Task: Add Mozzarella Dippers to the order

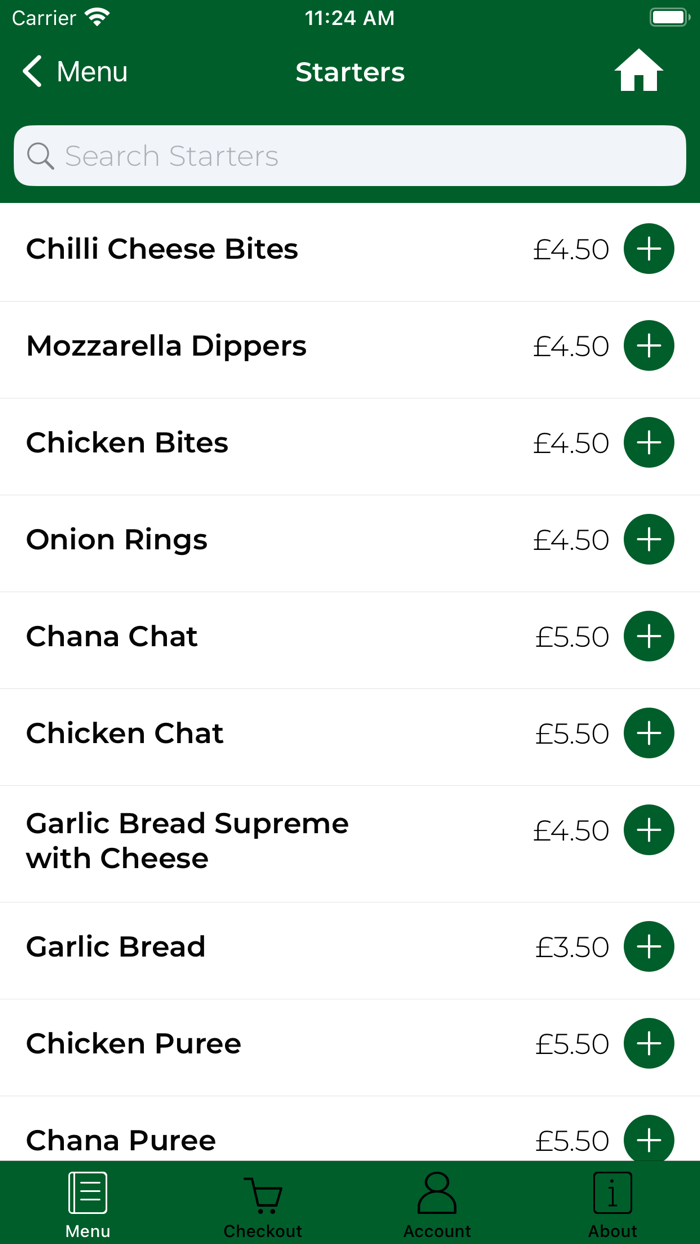Action: [x=648, y=345]
